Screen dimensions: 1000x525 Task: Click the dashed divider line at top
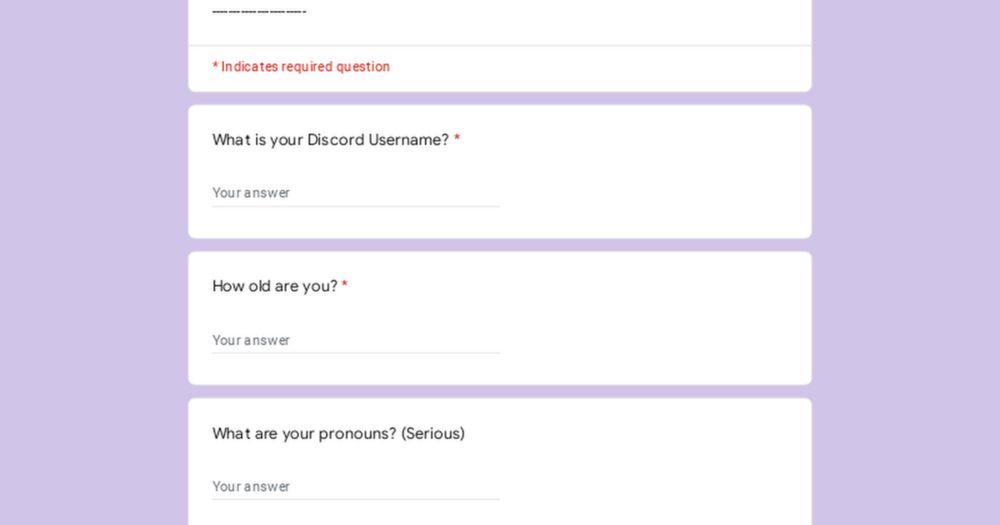[x=259, y=11]
